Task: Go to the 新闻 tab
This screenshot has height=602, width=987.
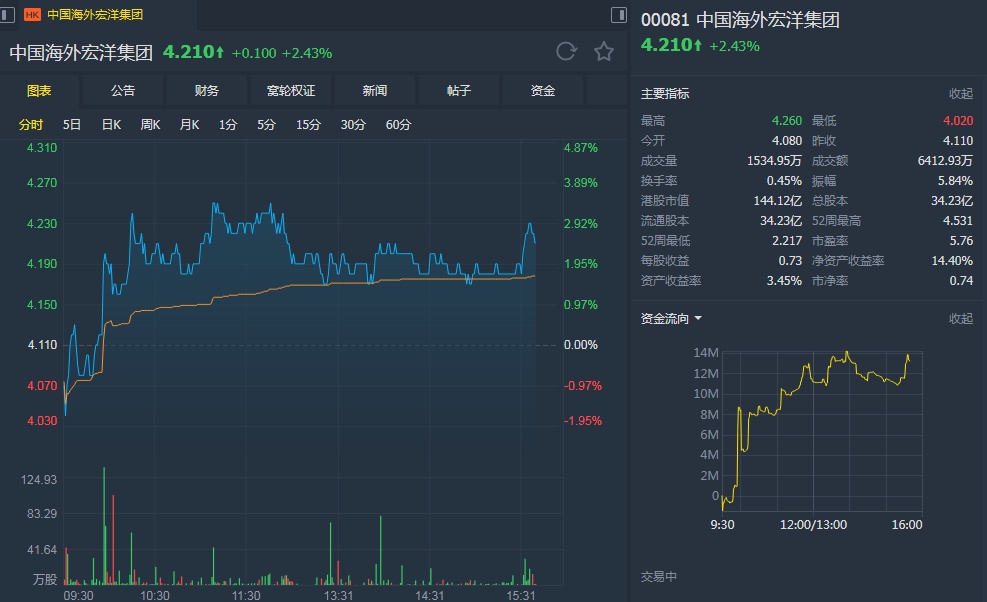Action: (375, 91)
